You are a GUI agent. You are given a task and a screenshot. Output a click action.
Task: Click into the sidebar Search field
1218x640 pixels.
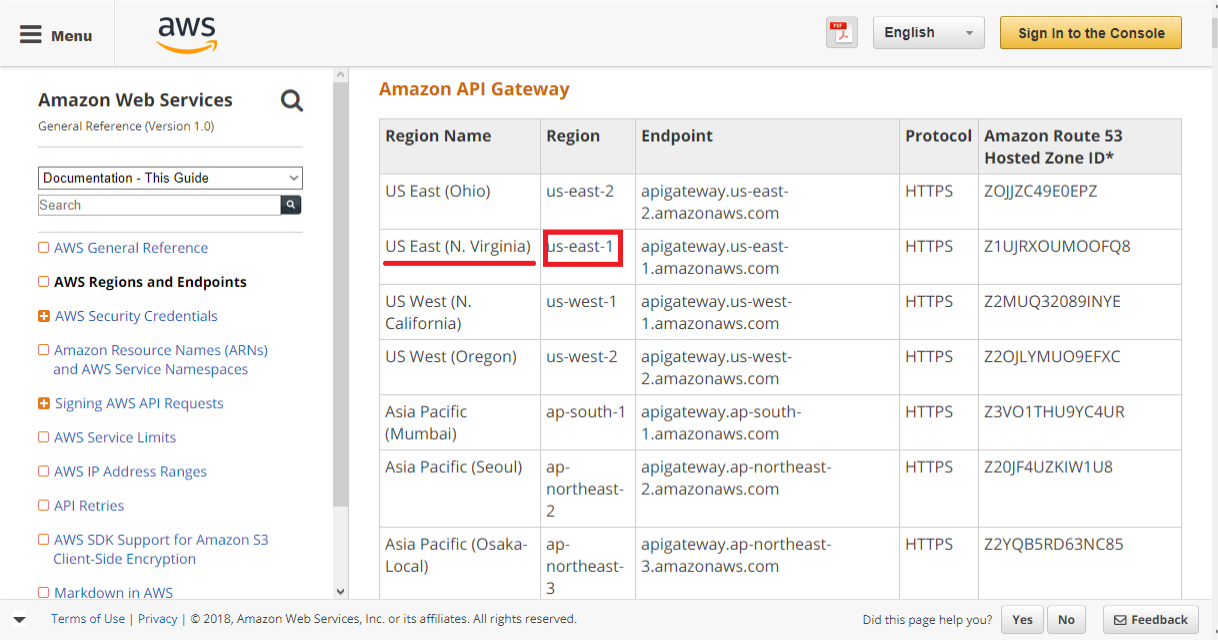pos(159,205)
